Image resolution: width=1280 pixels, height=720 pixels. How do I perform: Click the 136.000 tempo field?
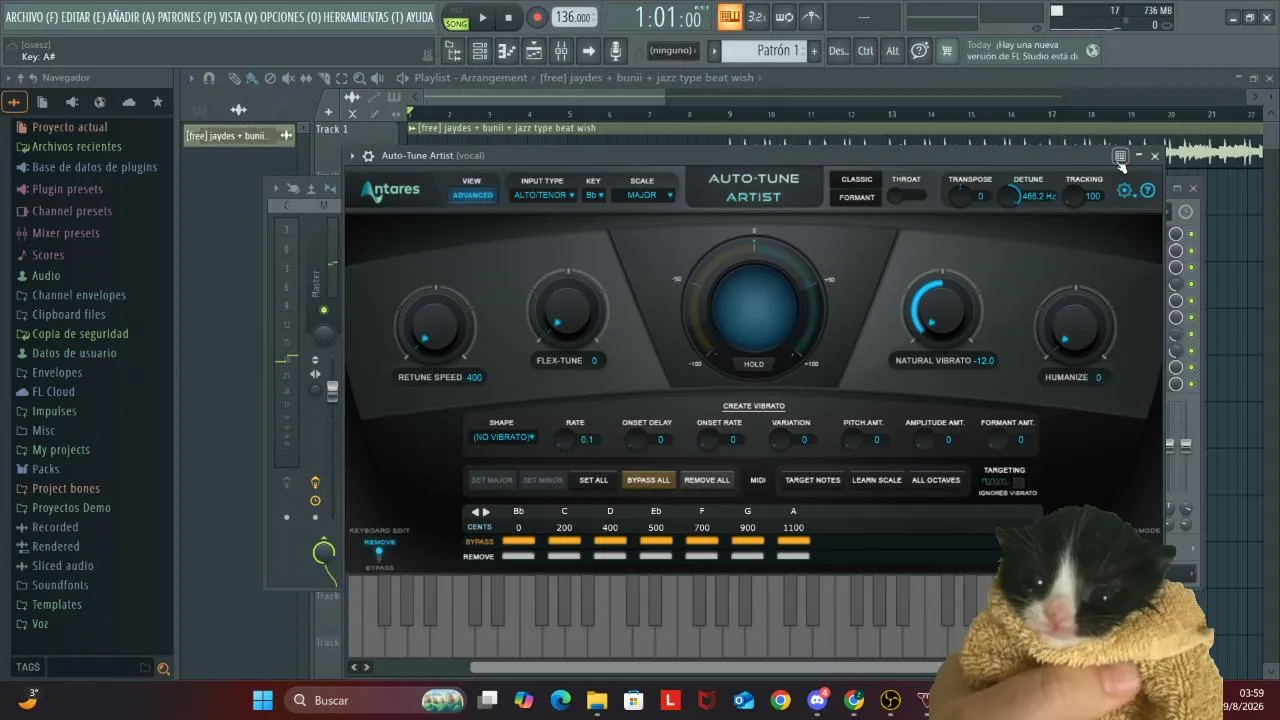574,18
